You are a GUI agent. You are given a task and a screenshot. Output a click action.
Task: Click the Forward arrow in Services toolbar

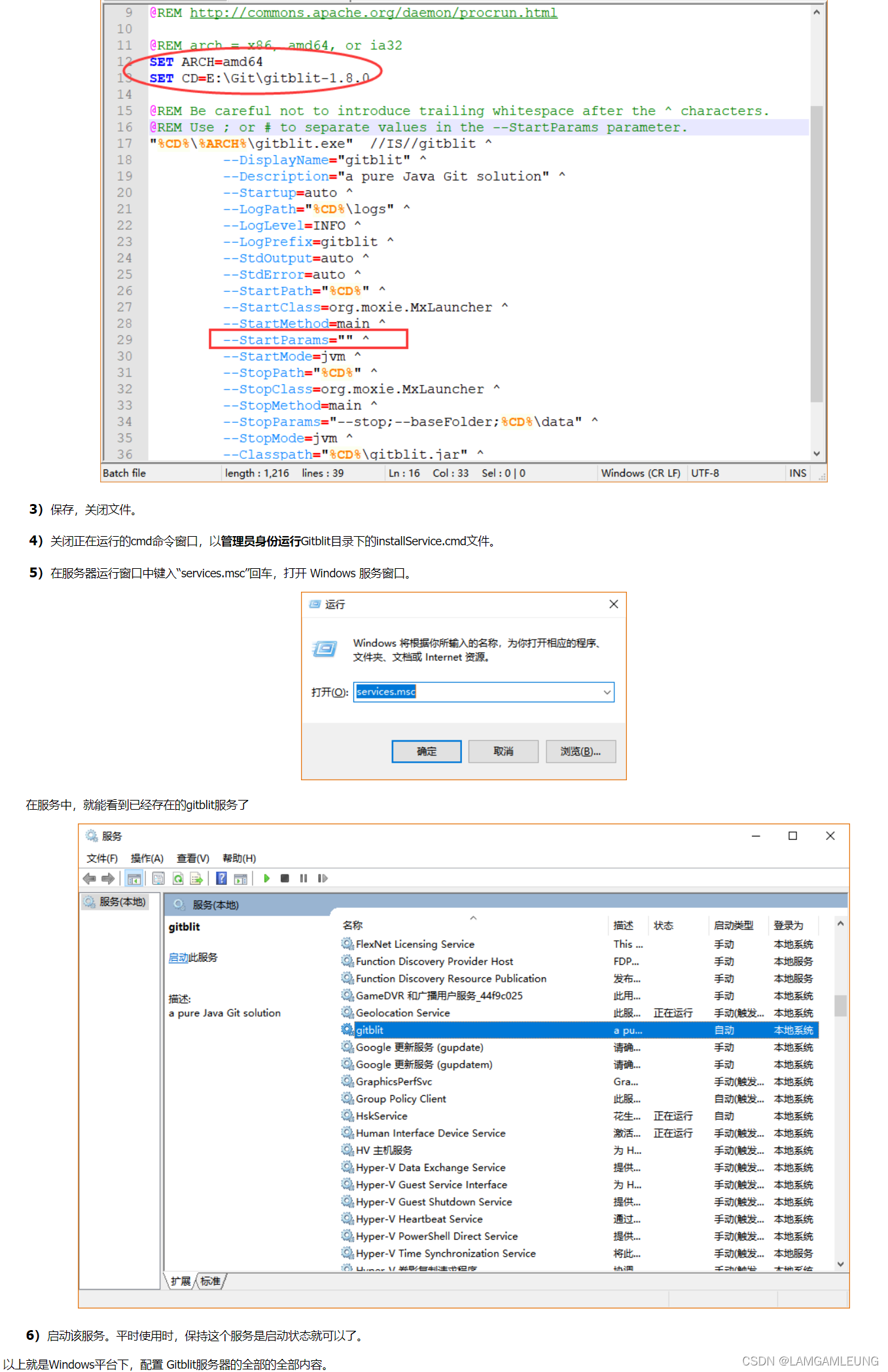point(108,878)
